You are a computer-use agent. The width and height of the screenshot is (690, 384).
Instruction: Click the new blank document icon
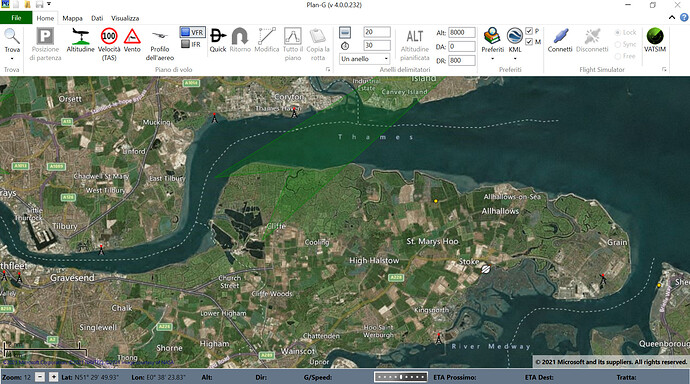click(x=16, y=4)
